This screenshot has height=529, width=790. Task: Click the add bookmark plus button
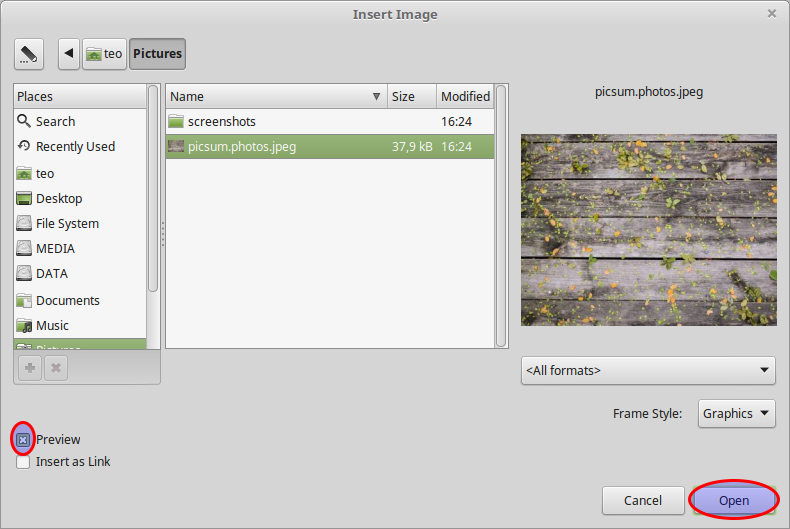tap(31, 368)
